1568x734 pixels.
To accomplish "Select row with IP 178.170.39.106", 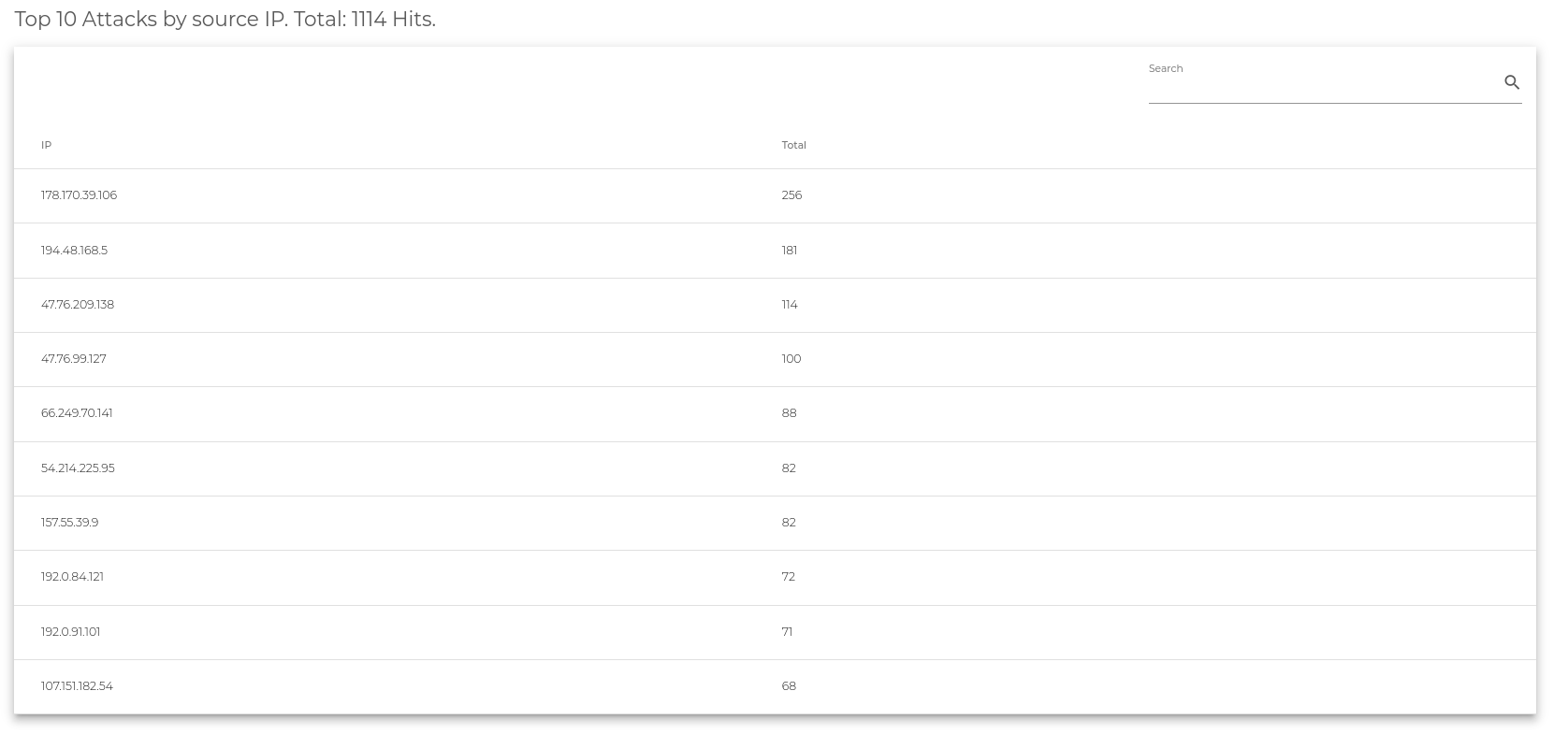I will click(x=775, y=195).
